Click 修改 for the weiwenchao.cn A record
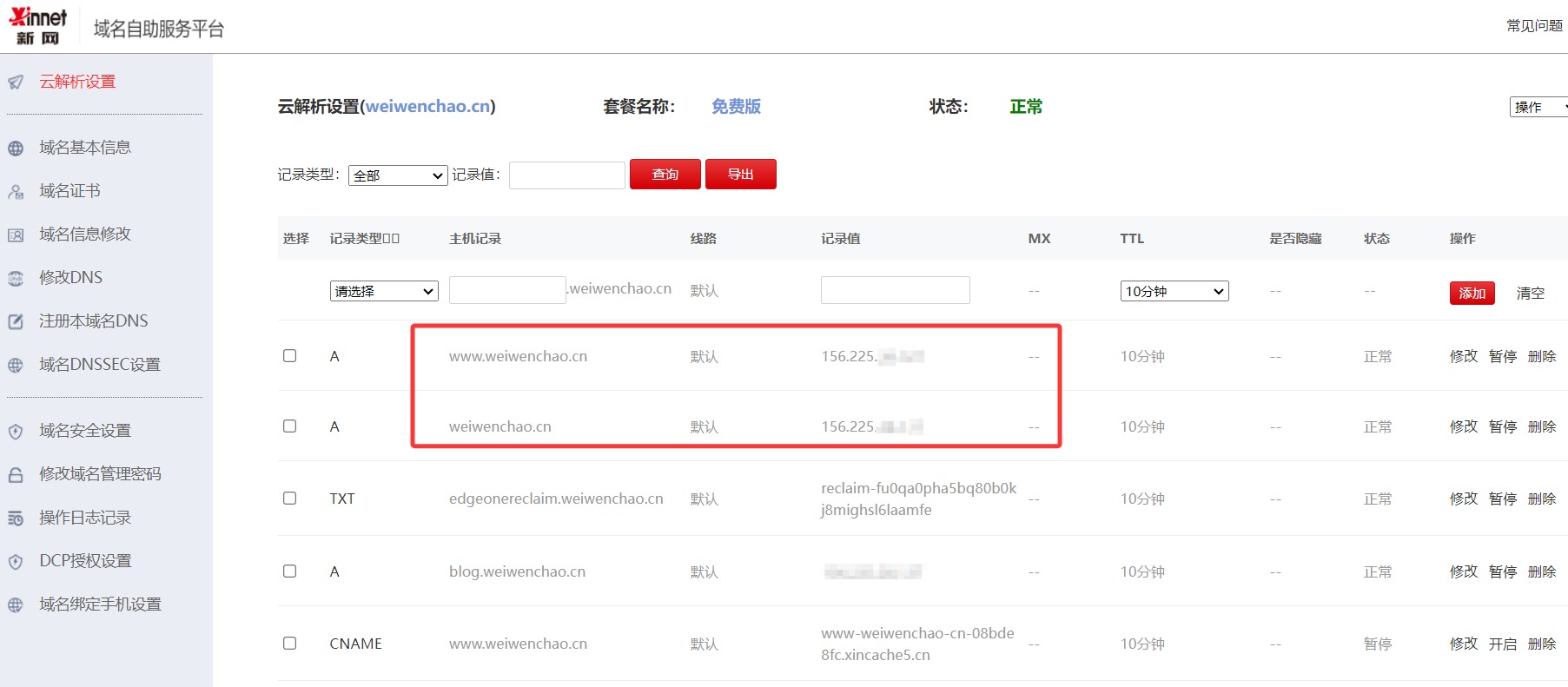Screen dimensions: 1568x687 tap(1464, 426)
